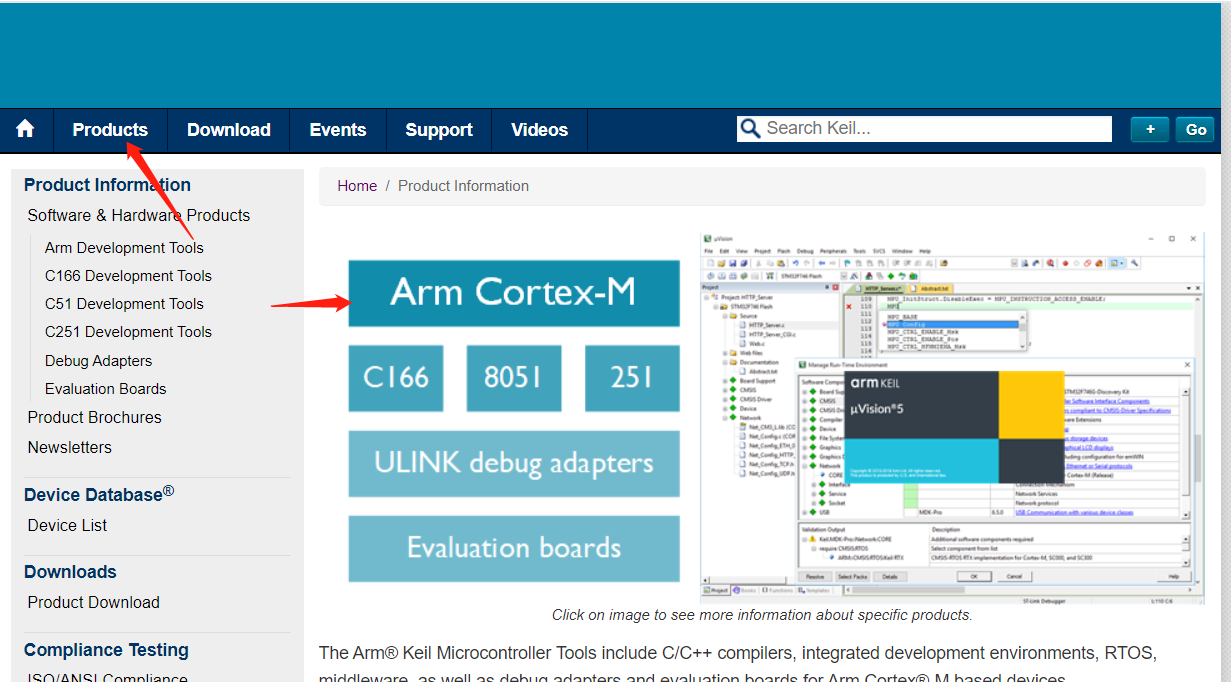Click the search magnifier icon
This screenshot has width=1231, height=682.
coord(750,129)
